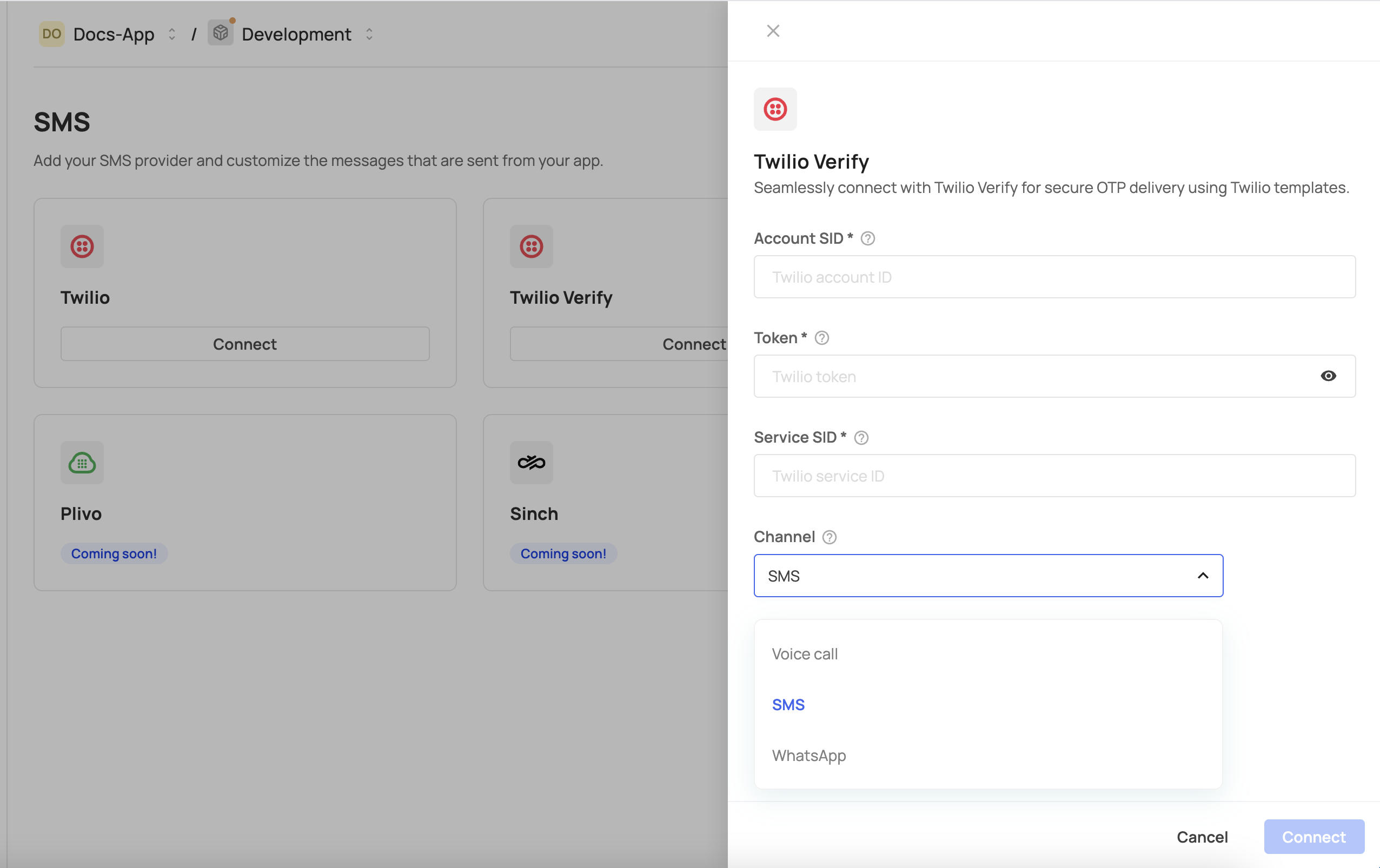
Task: Select Voice call from channel options
Action: 804,654
